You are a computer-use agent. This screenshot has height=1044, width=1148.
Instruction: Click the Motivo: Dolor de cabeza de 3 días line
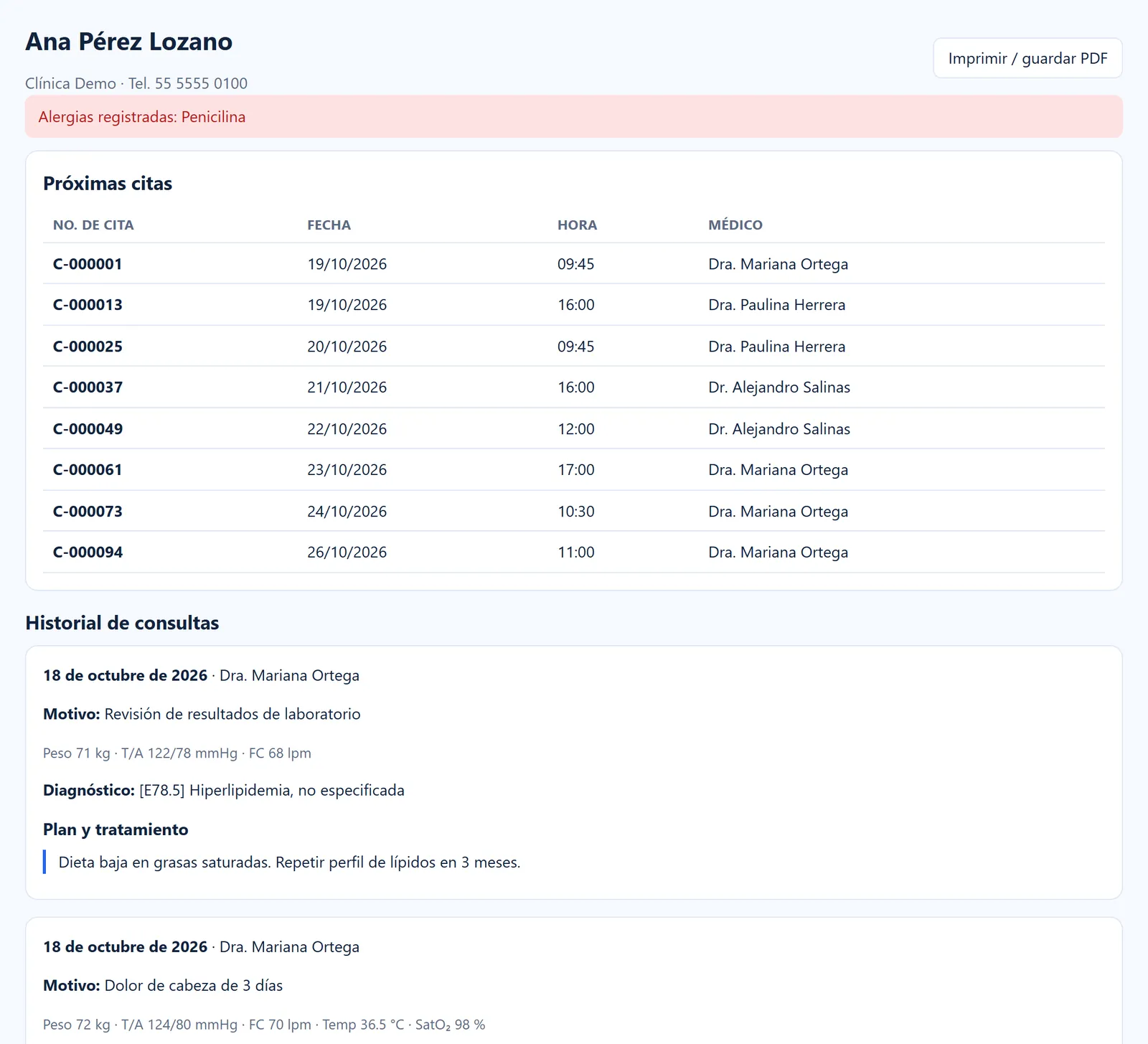[163, 986]
